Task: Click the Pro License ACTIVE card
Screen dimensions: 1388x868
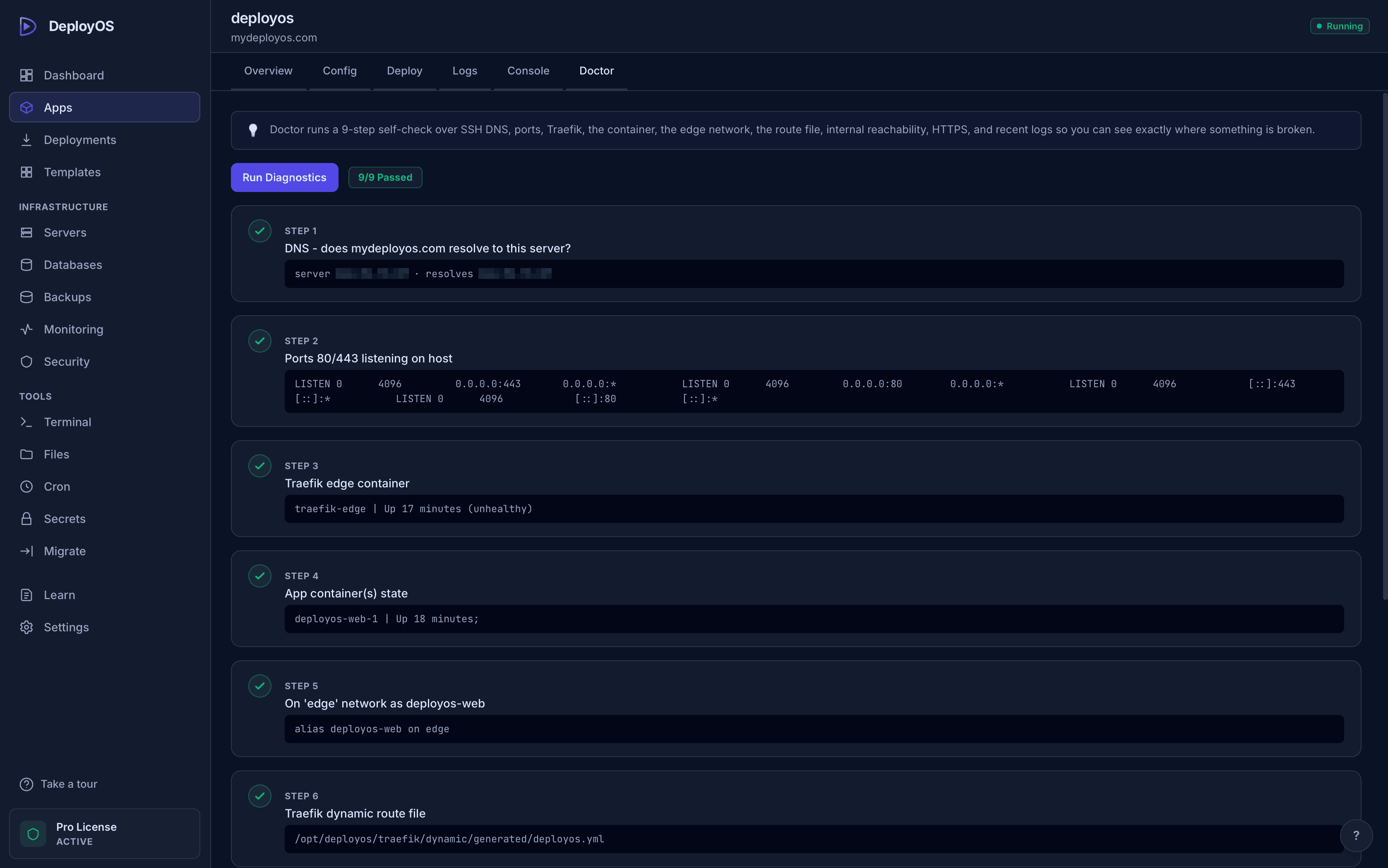Action: [x=105, y=834]
